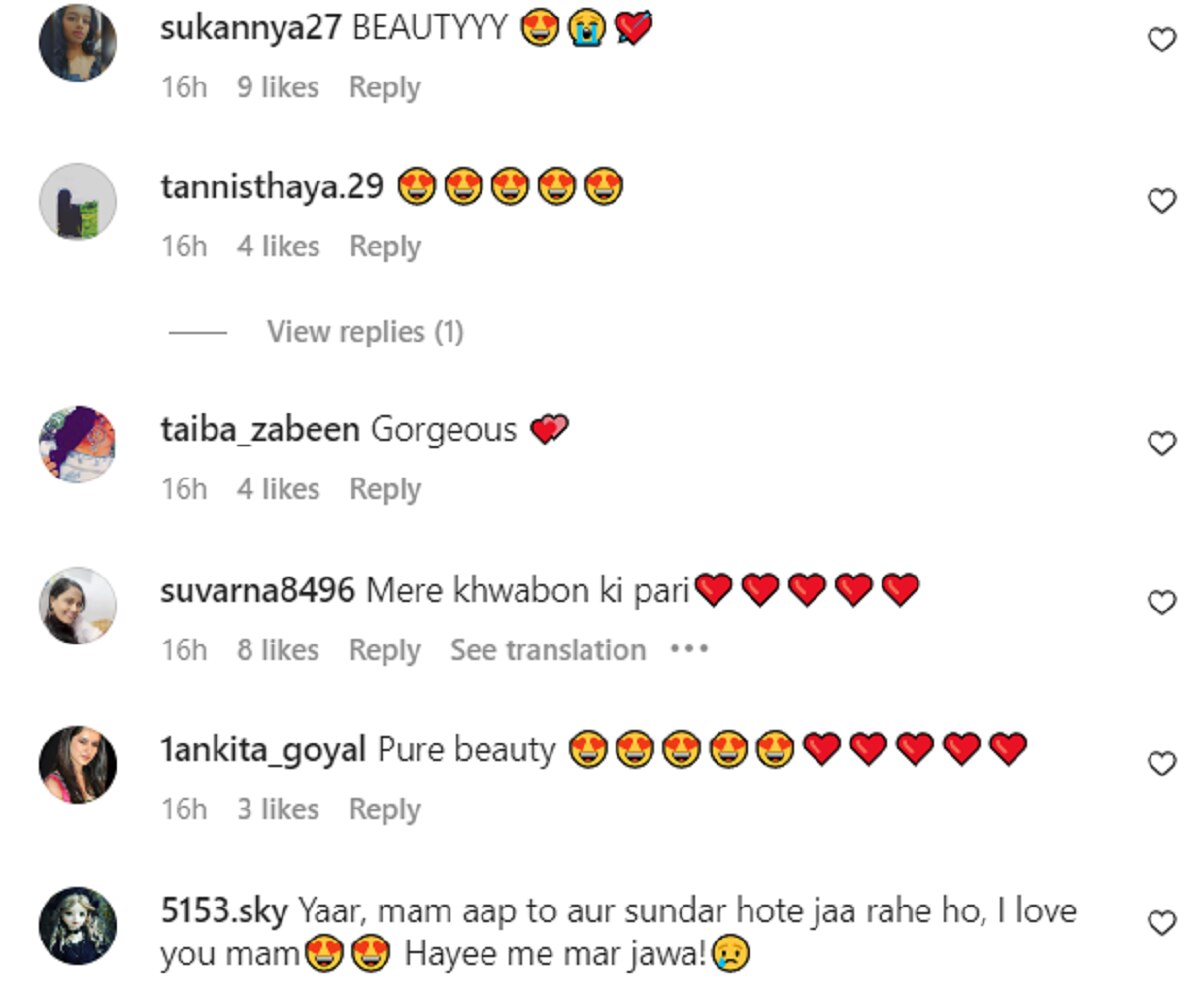Open sukannya27's profile picture
This screenshot has width=1200, height=990.
point(78,42)
